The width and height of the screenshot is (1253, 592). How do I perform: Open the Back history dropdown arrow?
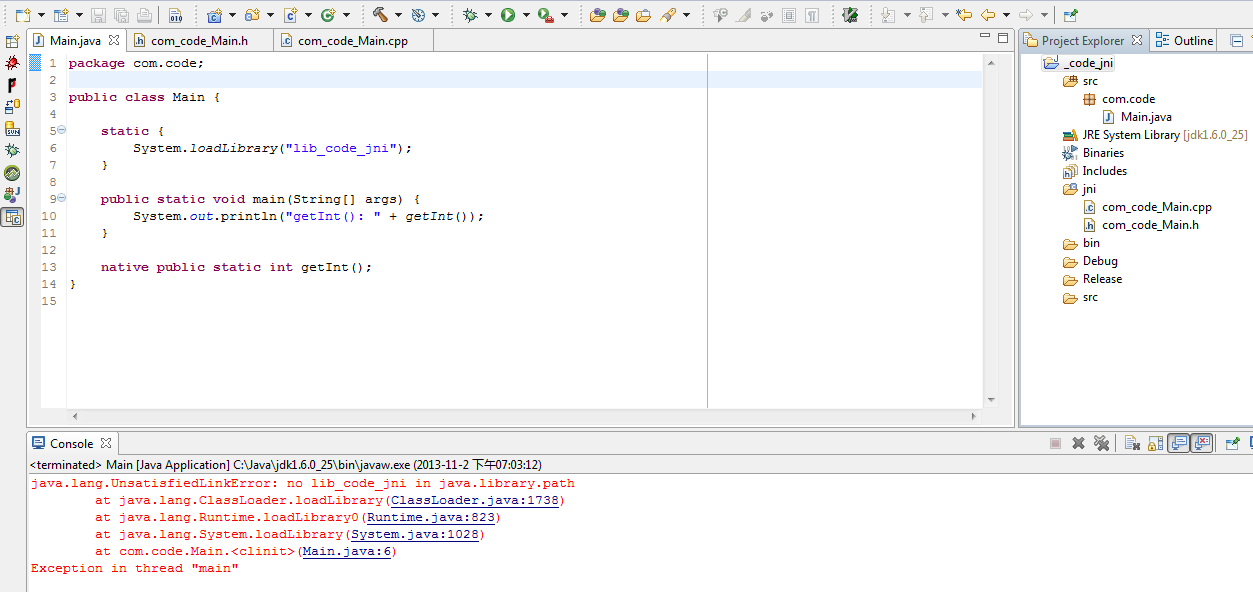[1006, 15]
